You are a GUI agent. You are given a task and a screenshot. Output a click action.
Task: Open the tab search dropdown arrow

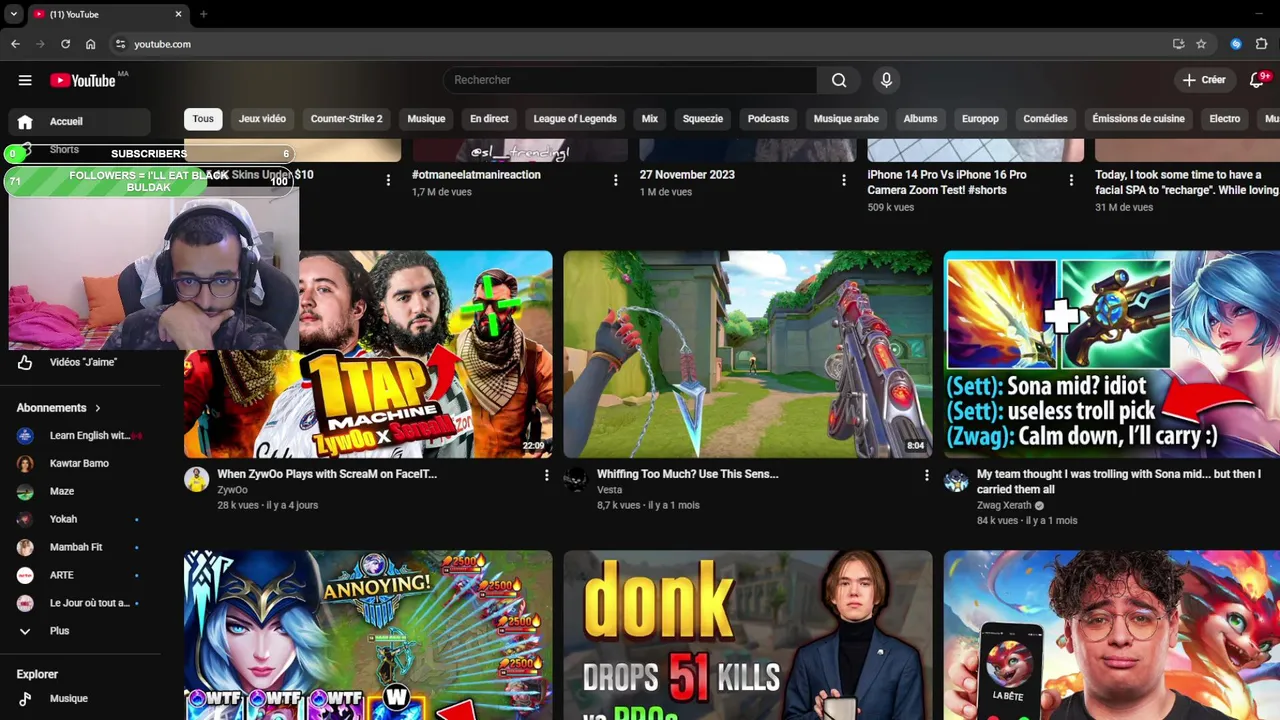13,14
